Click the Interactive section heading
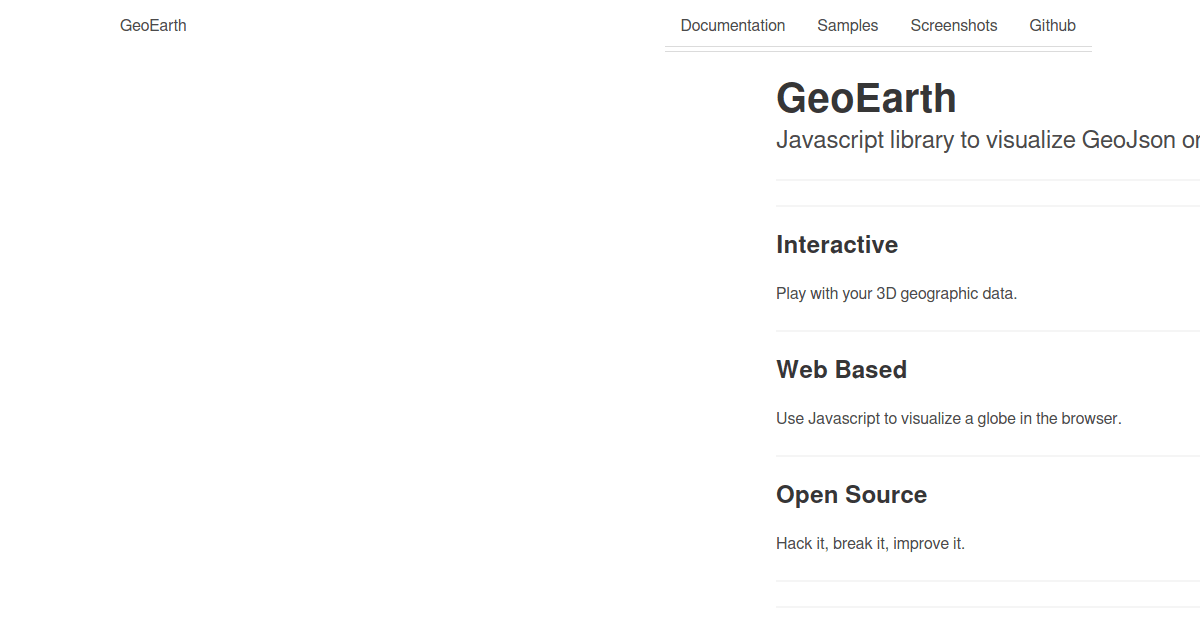 (x=837, y=244)
